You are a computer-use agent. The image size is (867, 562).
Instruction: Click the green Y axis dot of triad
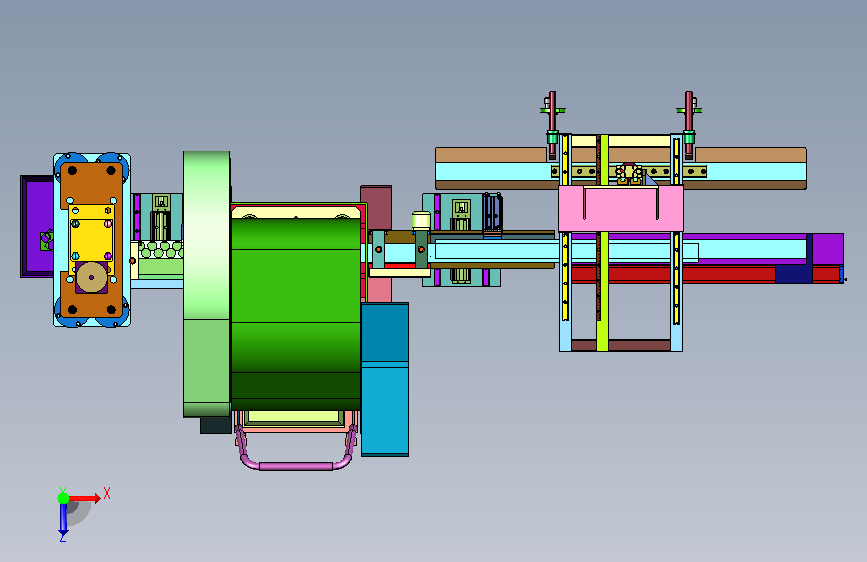pyautogui.click(x=64, y=498)
